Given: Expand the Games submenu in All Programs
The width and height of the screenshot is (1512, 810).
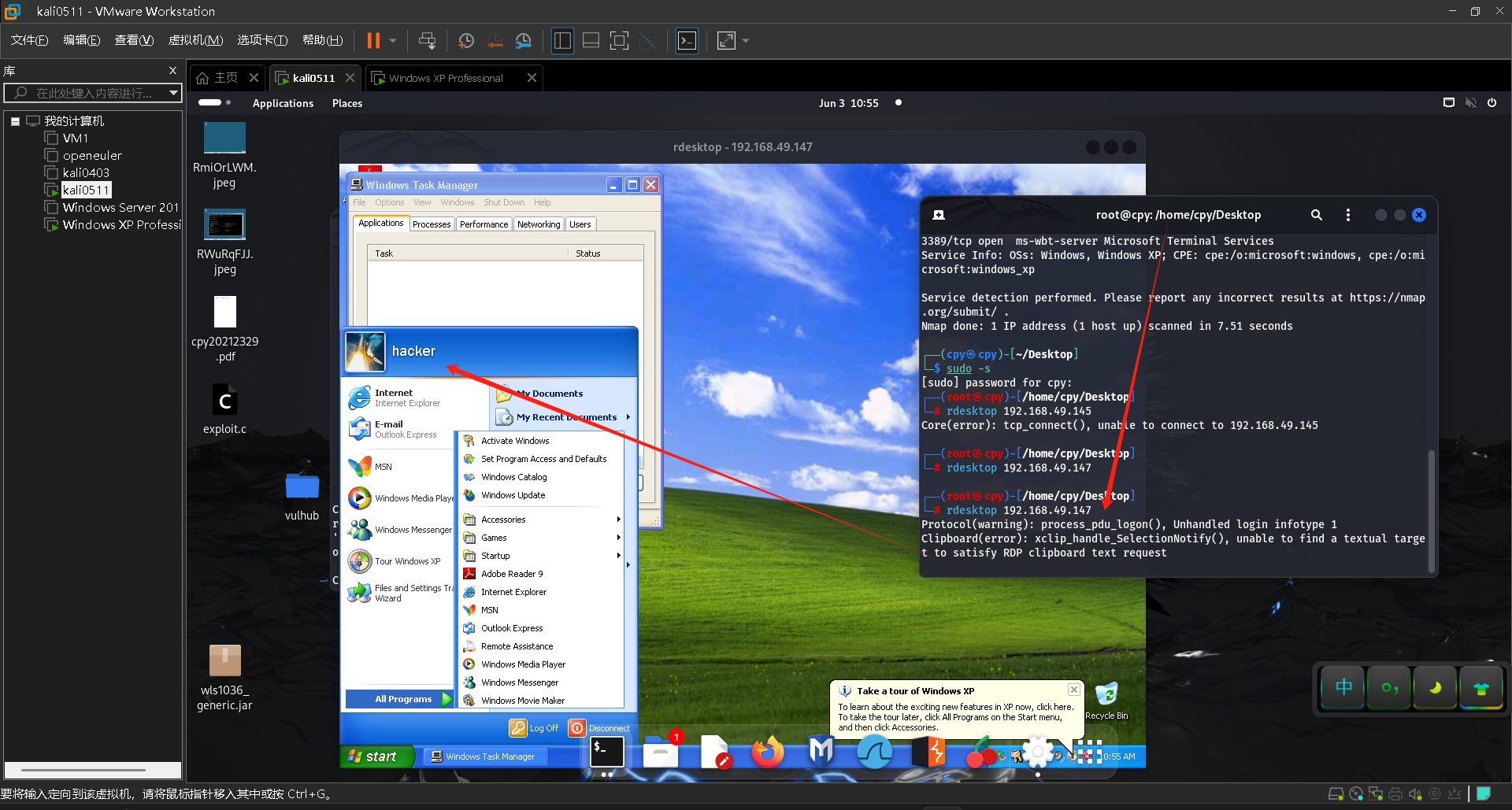Looking at the screenshot, I should click(542, 538).
